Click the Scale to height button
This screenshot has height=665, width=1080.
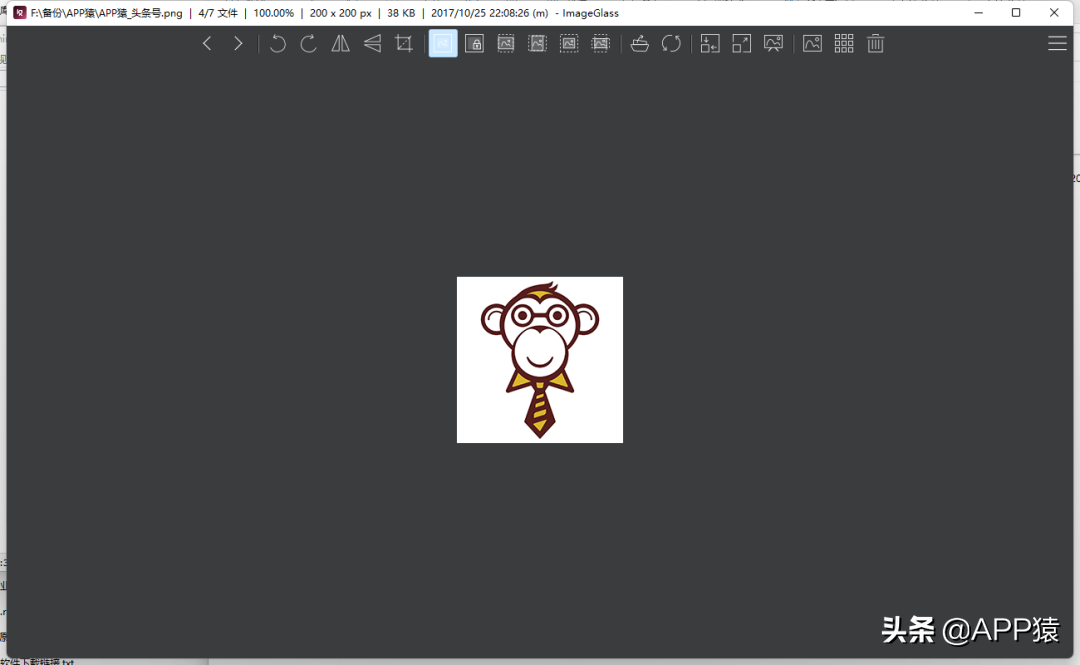pyautogui.click(x=538, y=43)
